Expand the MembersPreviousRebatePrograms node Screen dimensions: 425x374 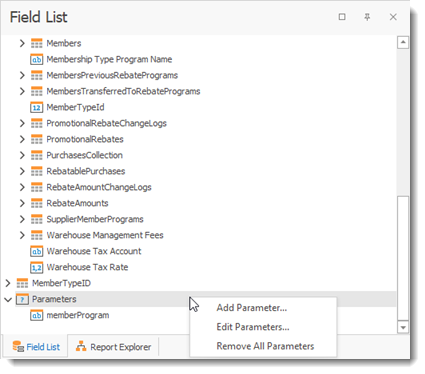point(22,75)
